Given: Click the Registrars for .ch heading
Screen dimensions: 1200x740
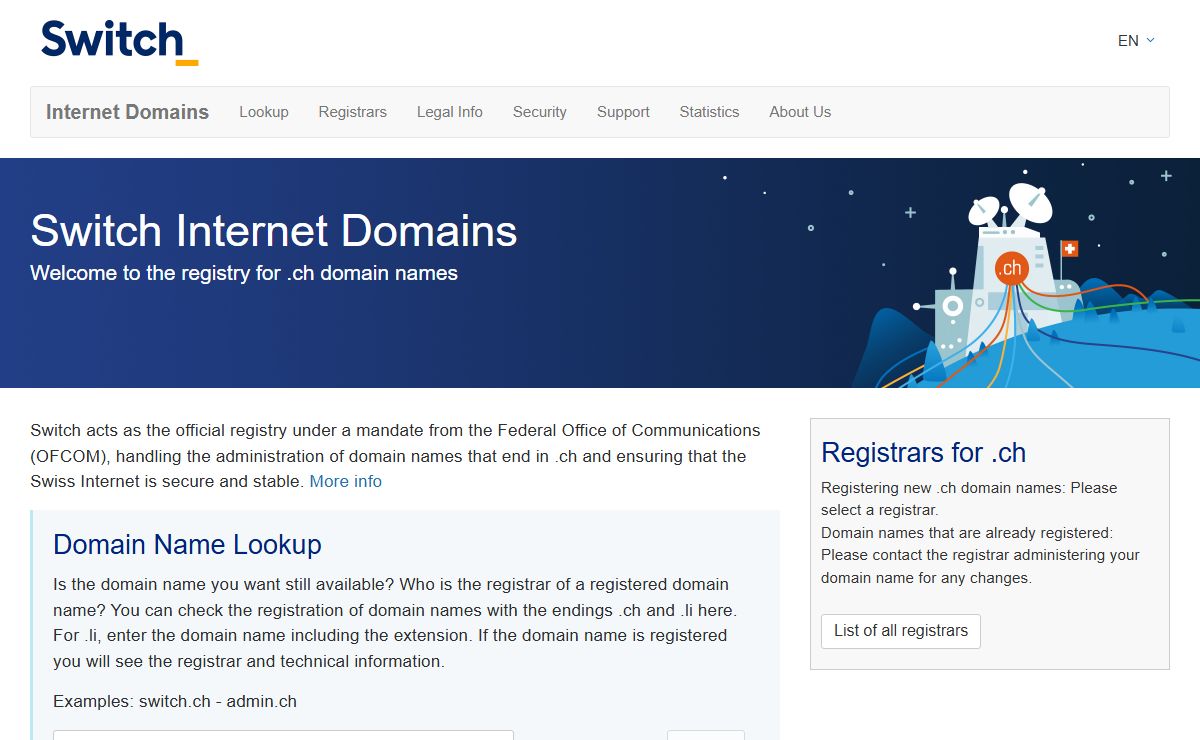Looking at the screenshot, I should point(923,453).
